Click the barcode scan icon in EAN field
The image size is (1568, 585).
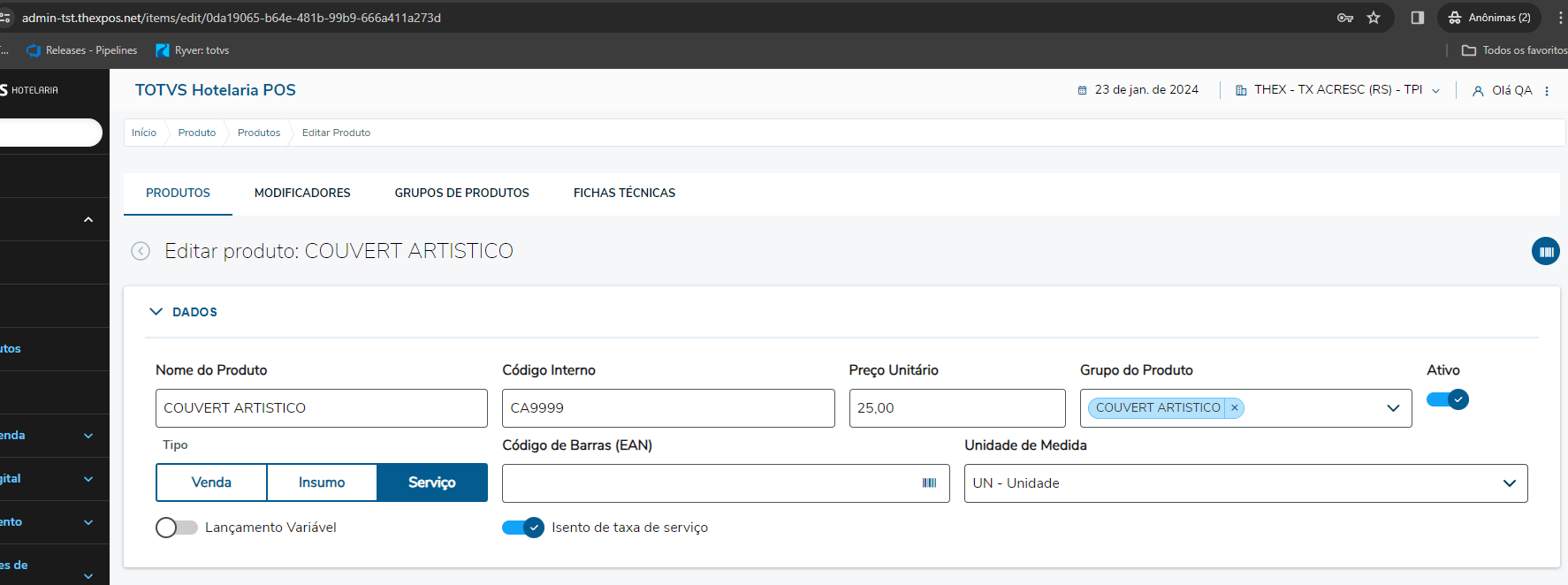[x=929, y=483]
